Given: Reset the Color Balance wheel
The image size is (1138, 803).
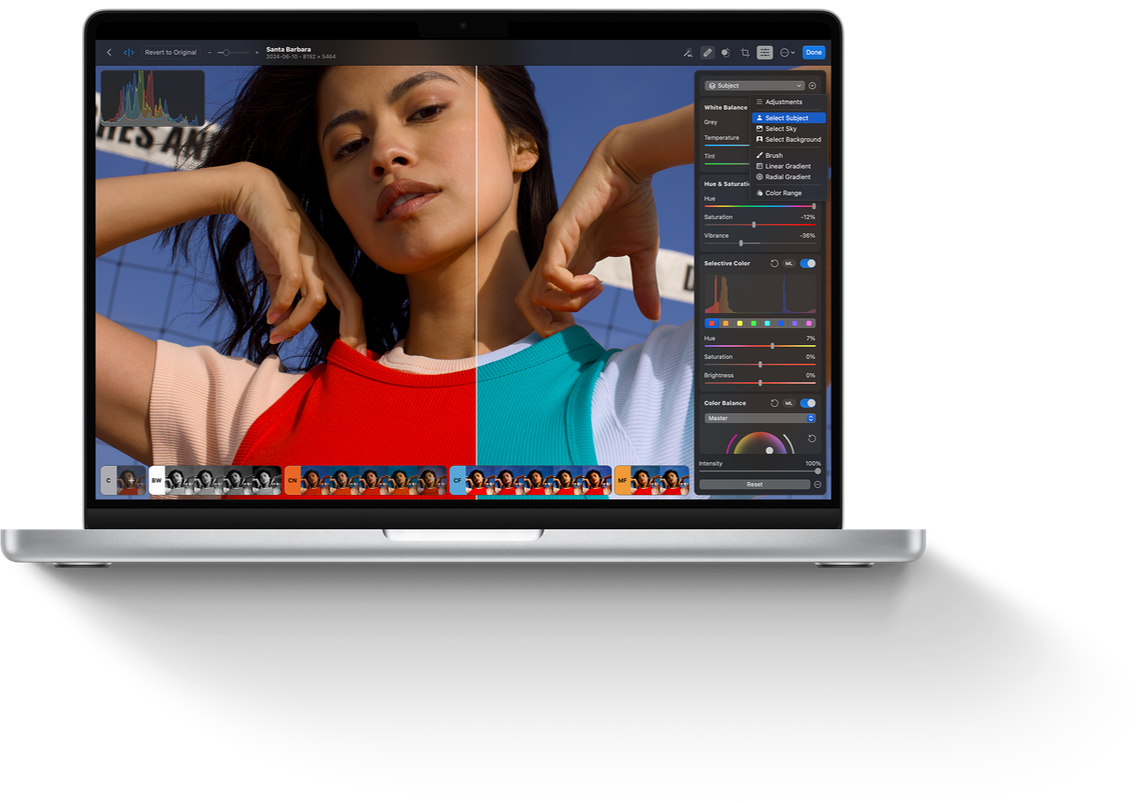Looking at the screenshot, I should (811, 438).
